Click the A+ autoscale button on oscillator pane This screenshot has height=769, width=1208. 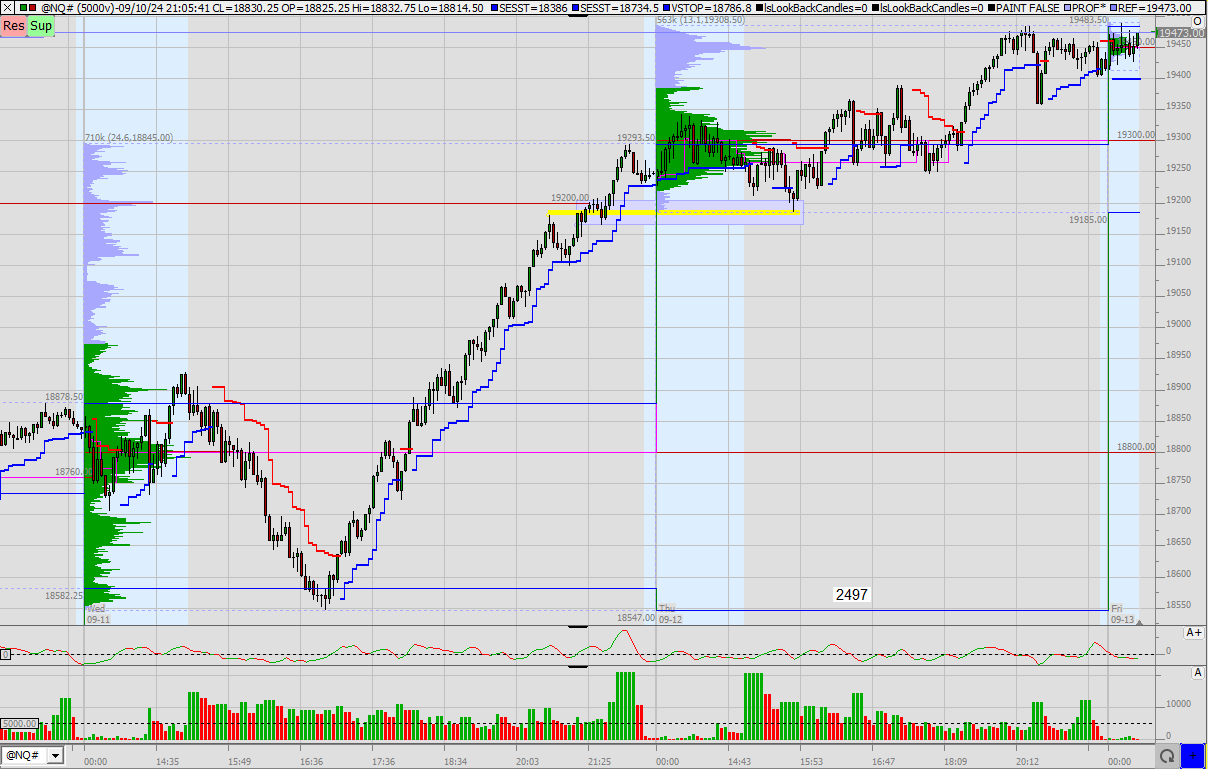pyautogui.click(x=1194, y=632)
